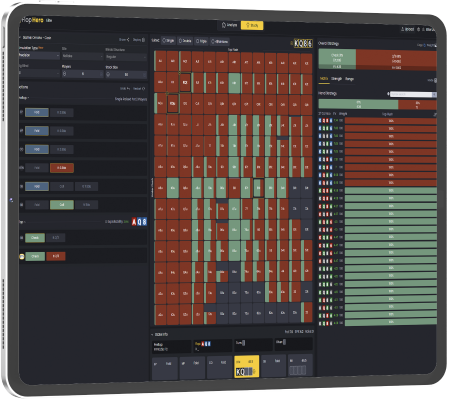Click the Players number field
This screenshot has height=399, width=473.
(x=82, y=74)
